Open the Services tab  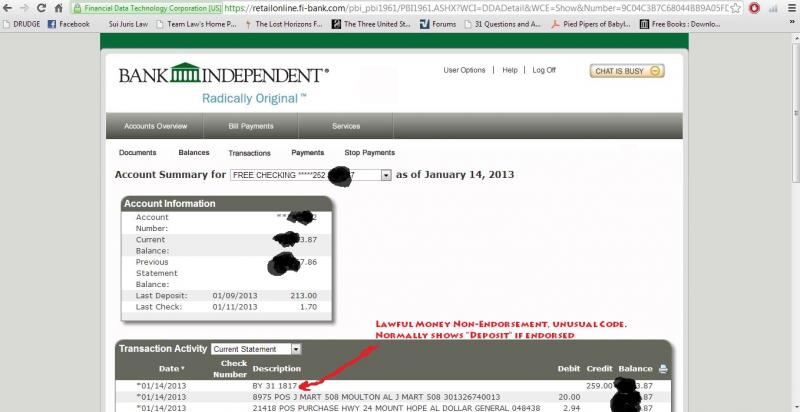[x=346, y=127]
